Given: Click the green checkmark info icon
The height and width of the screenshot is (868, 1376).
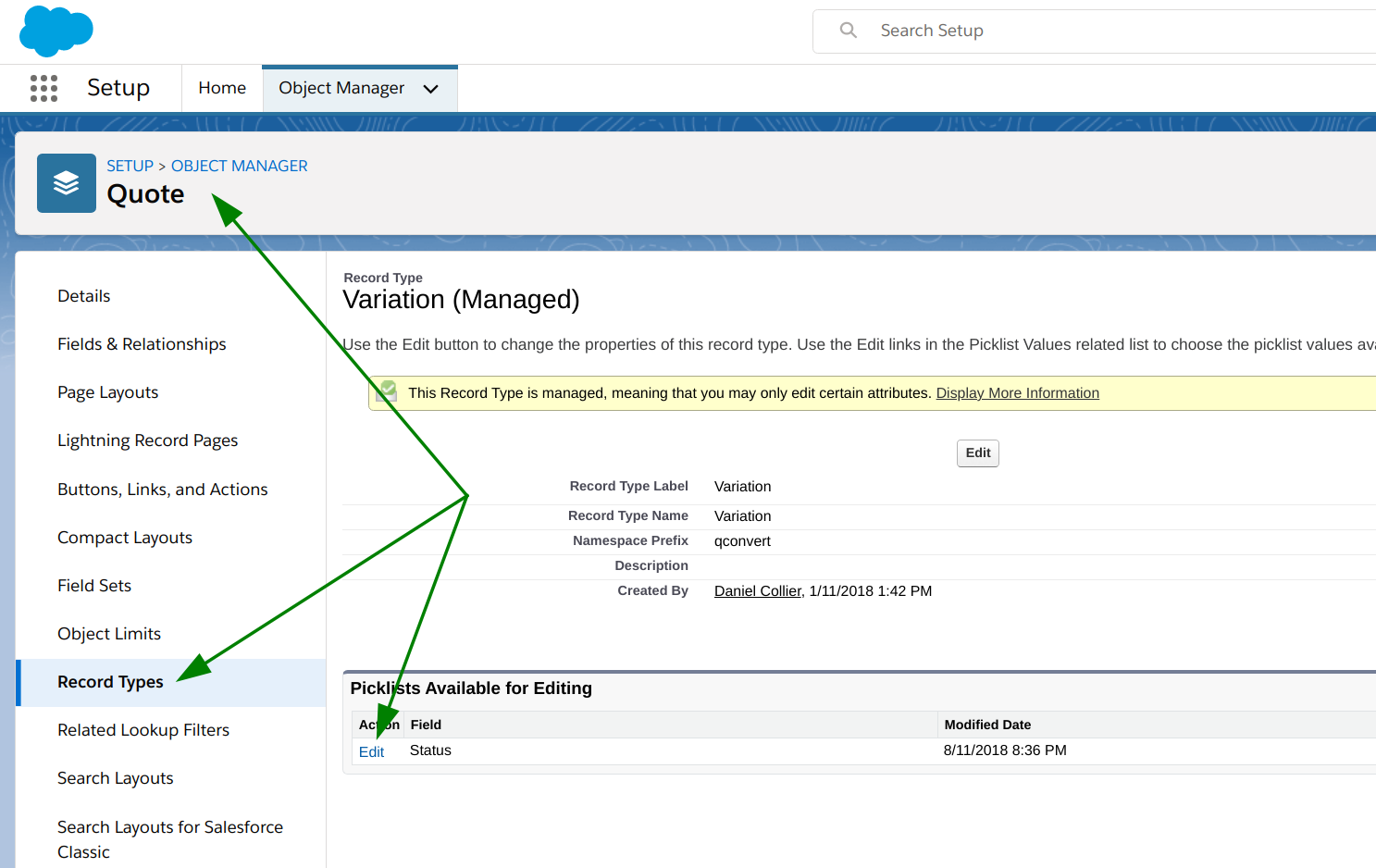Looking at the screenshot, I should (x=389, y=391).
